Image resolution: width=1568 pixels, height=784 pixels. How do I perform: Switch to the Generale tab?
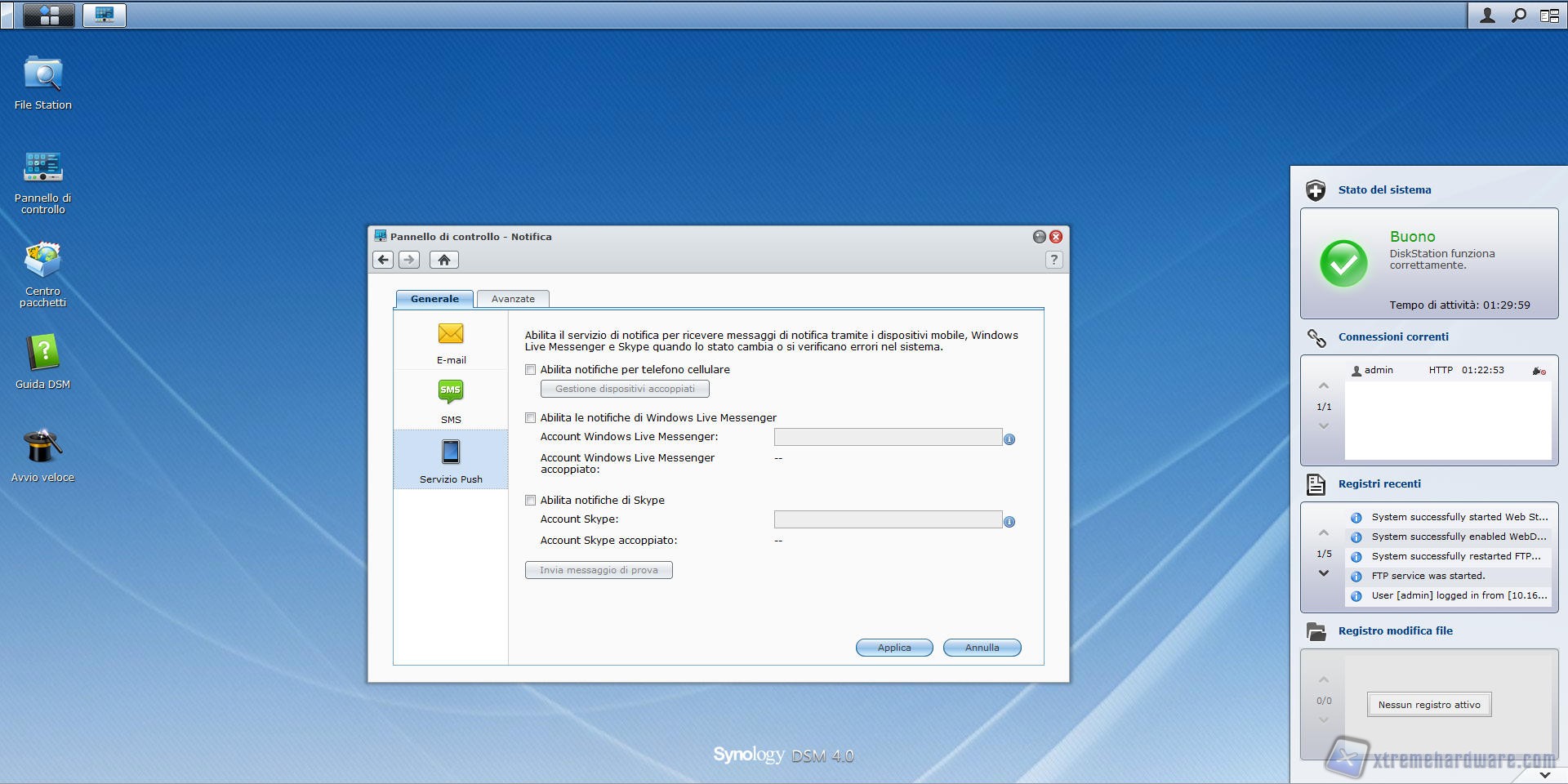tap(434, 299)
